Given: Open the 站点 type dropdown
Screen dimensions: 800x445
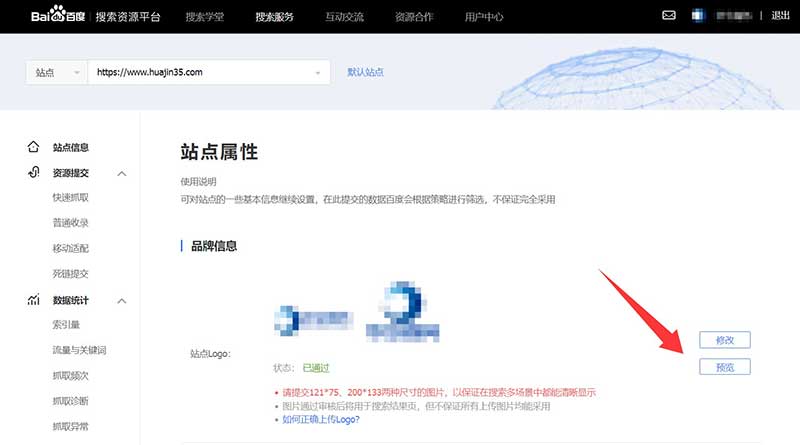Looking at the screenshot, I should pos(55,73).
